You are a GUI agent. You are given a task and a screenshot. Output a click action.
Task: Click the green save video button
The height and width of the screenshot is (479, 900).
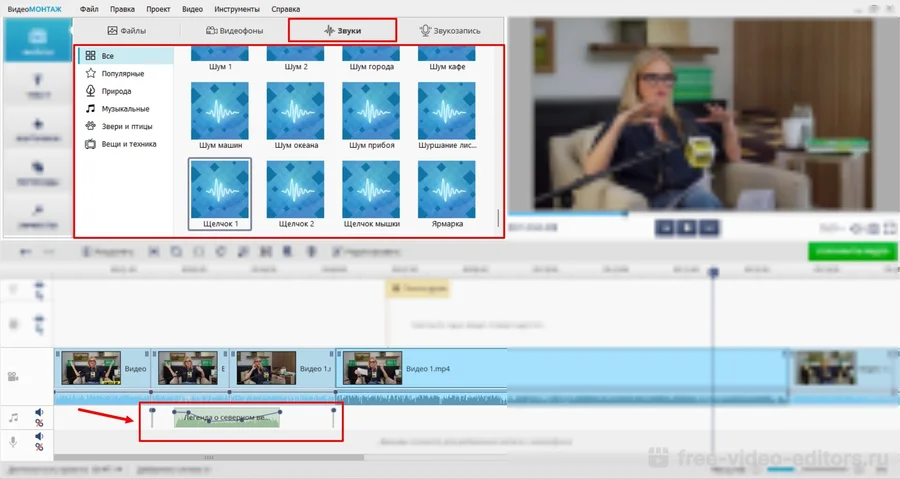pos(852,252)
